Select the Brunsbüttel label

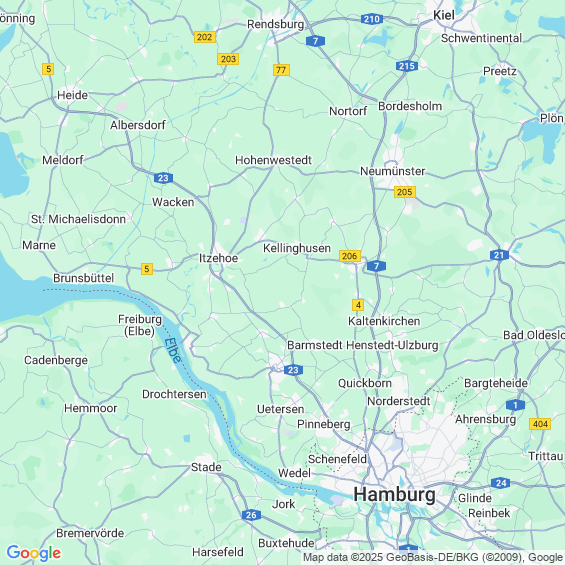84,278
